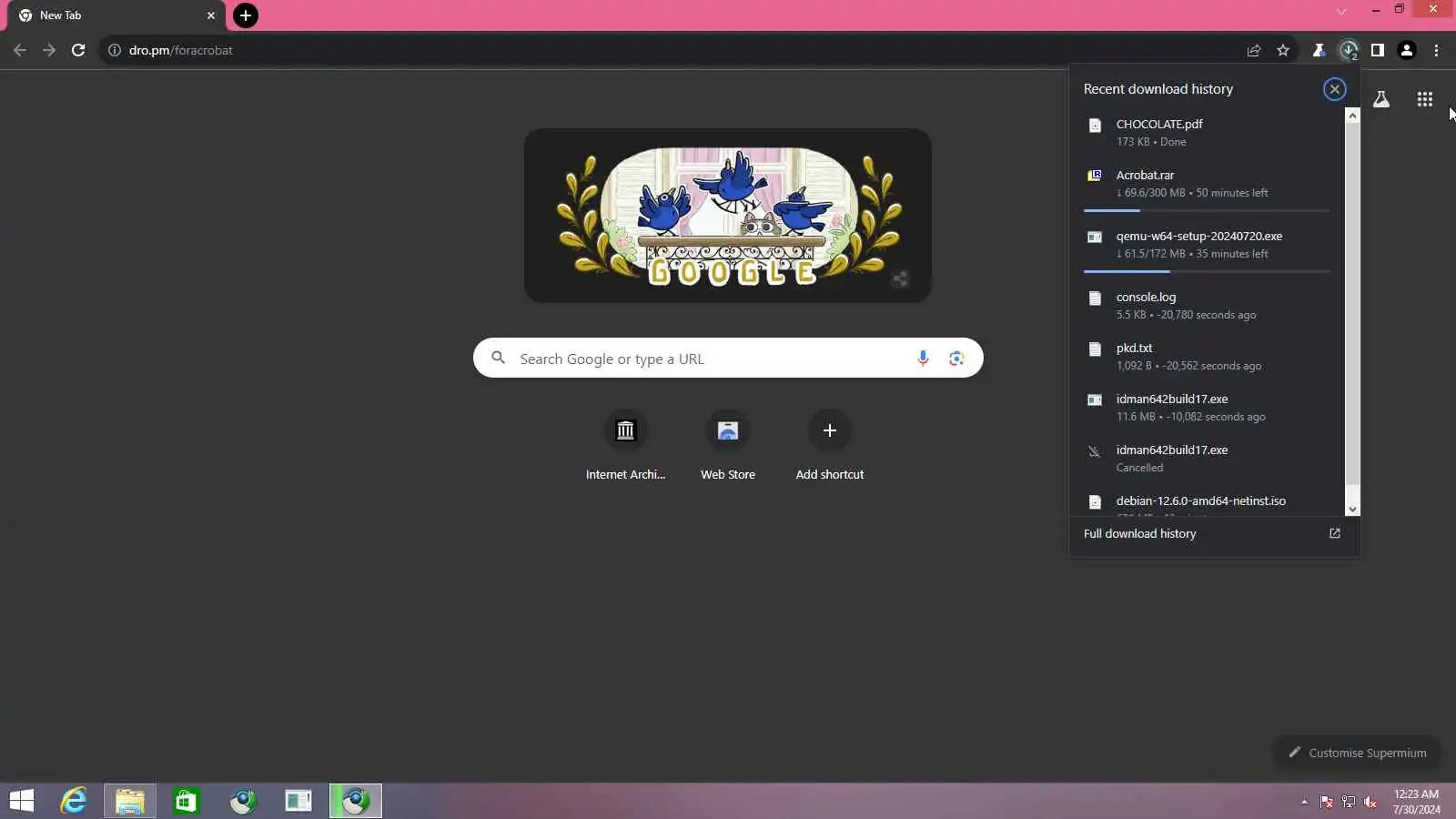Viewport: 1456px width, 819px height.
Task: Launch Internet Explorer from the taskbar
Action: coord(74,801)
